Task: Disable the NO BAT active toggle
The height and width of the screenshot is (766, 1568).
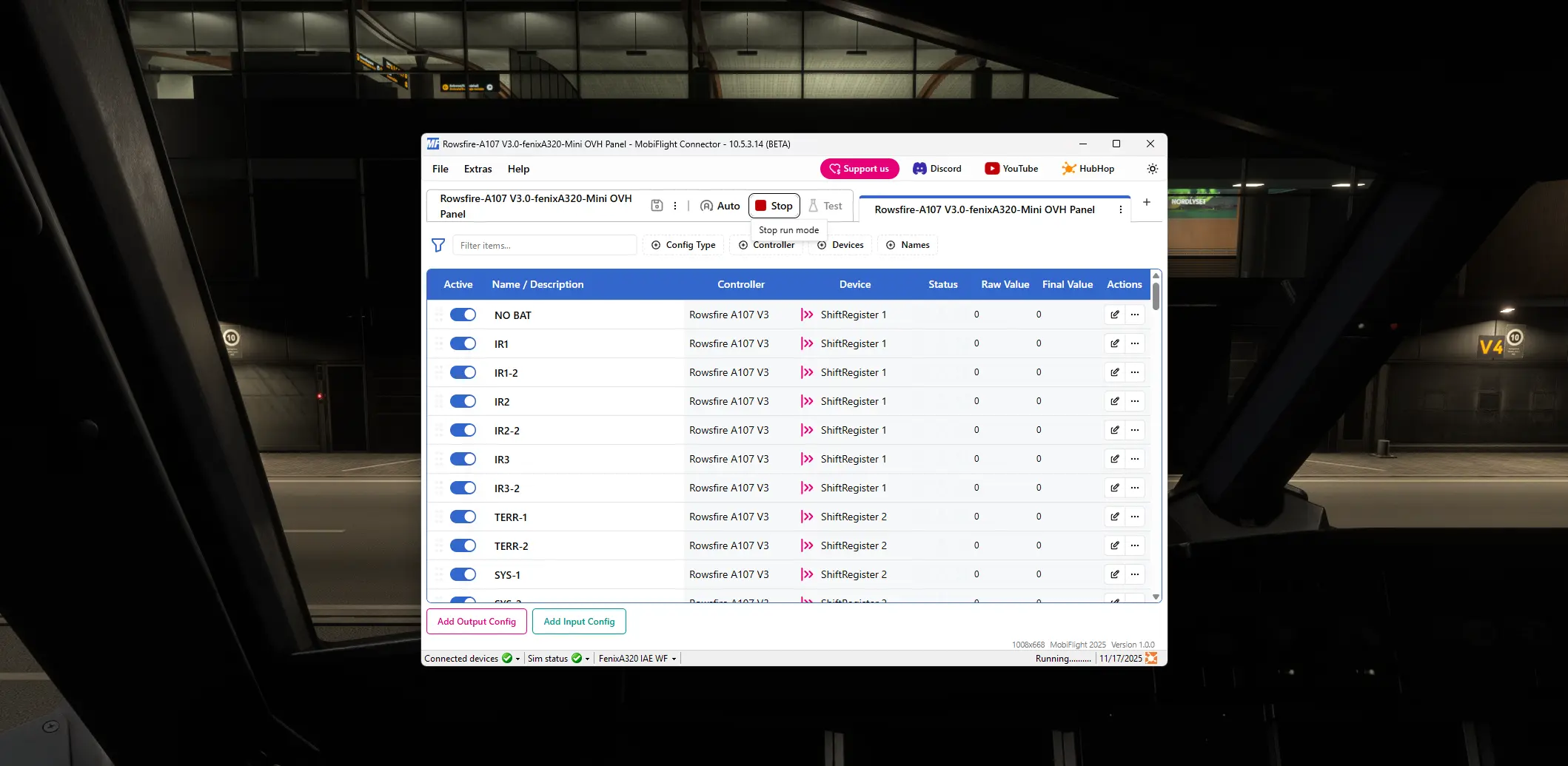Action: point(463,315)
